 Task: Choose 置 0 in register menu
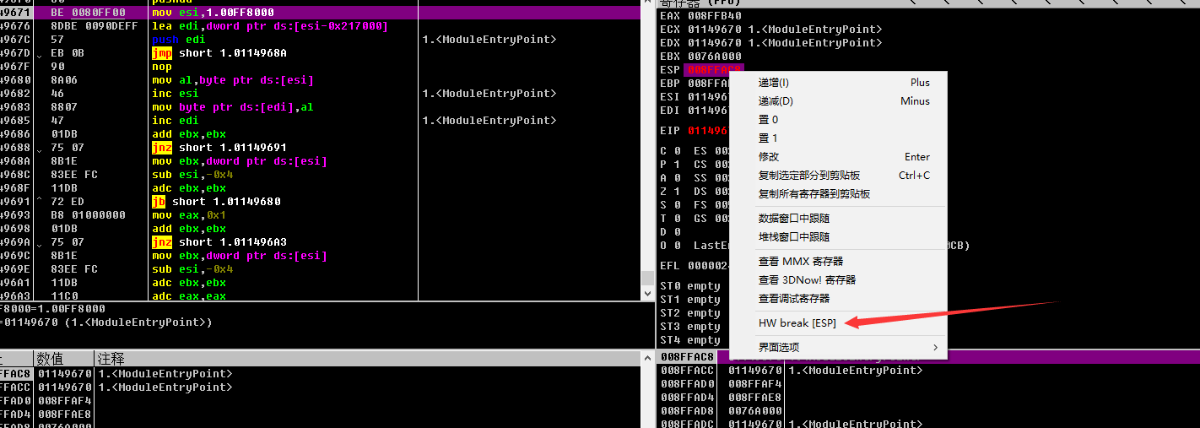(x=838, y=119)
